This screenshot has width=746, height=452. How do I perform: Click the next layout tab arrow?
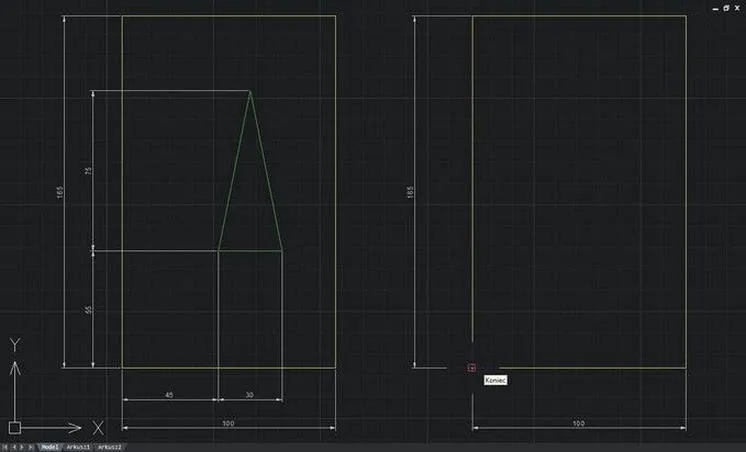tap(22, 447)
